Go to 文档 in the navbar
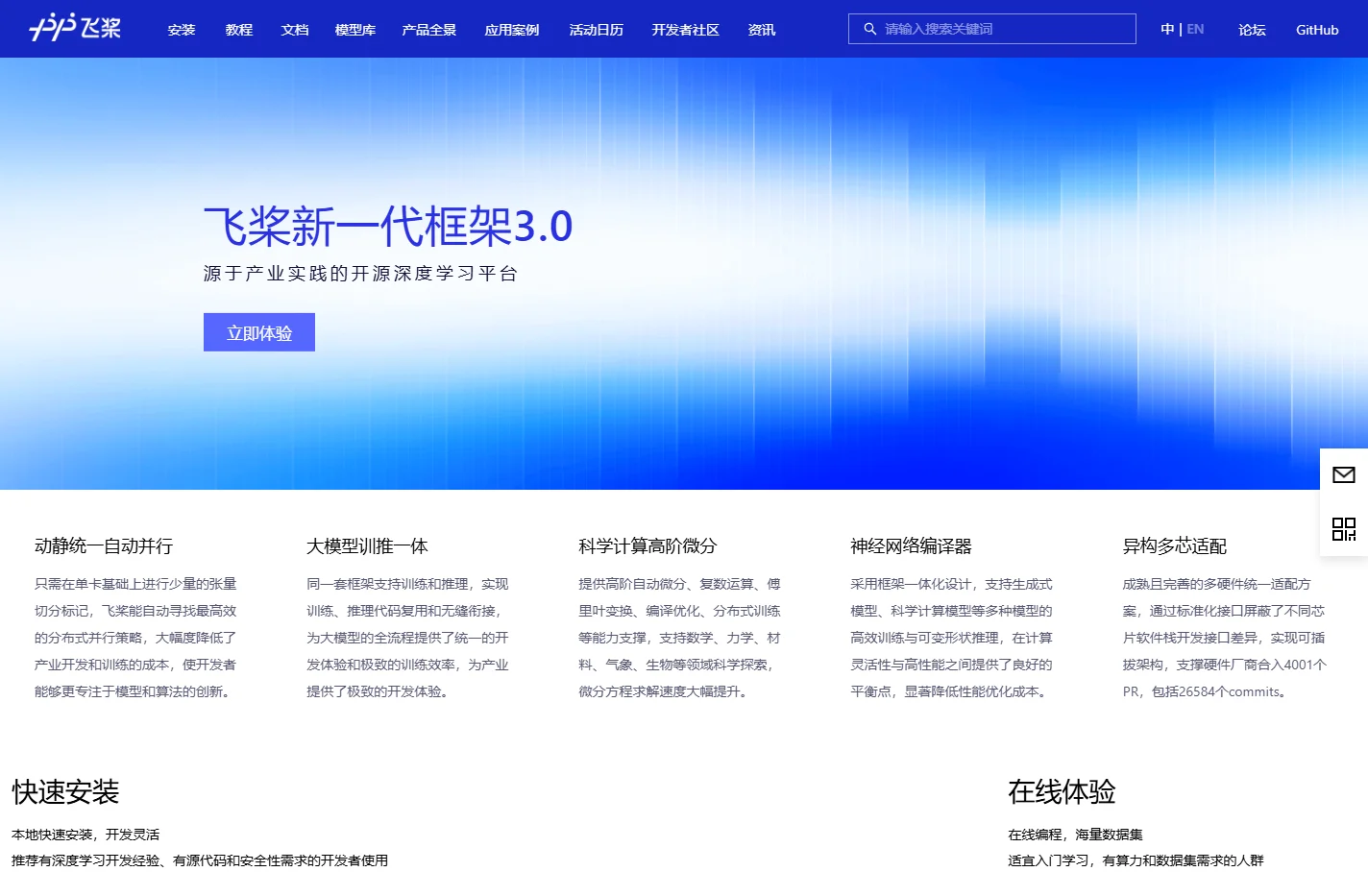 [295, 30]
